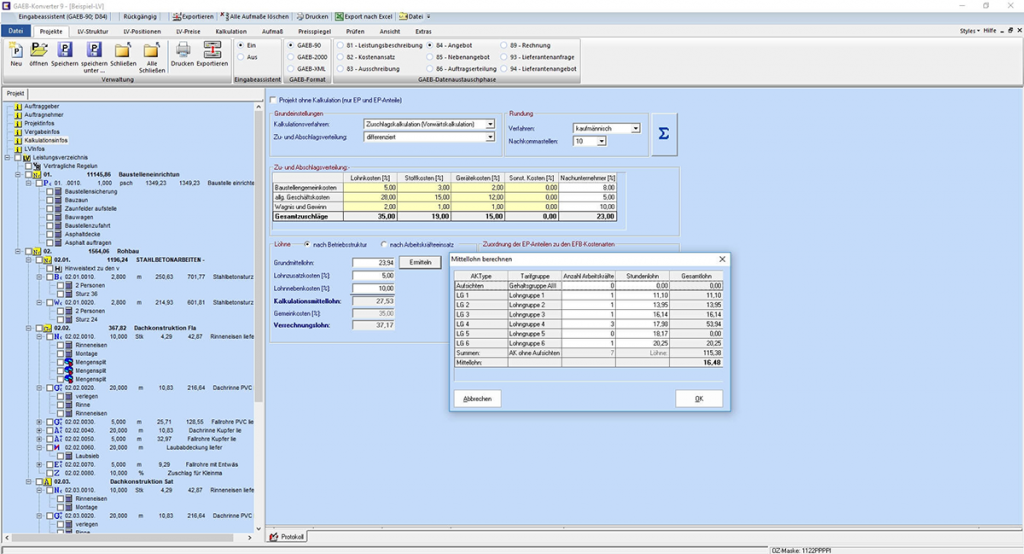This screenshot has height=554, width=1024.
Task: Switch to Aufmaß ribbon tab
Action: pyautogui.click(x=272, y=31)
